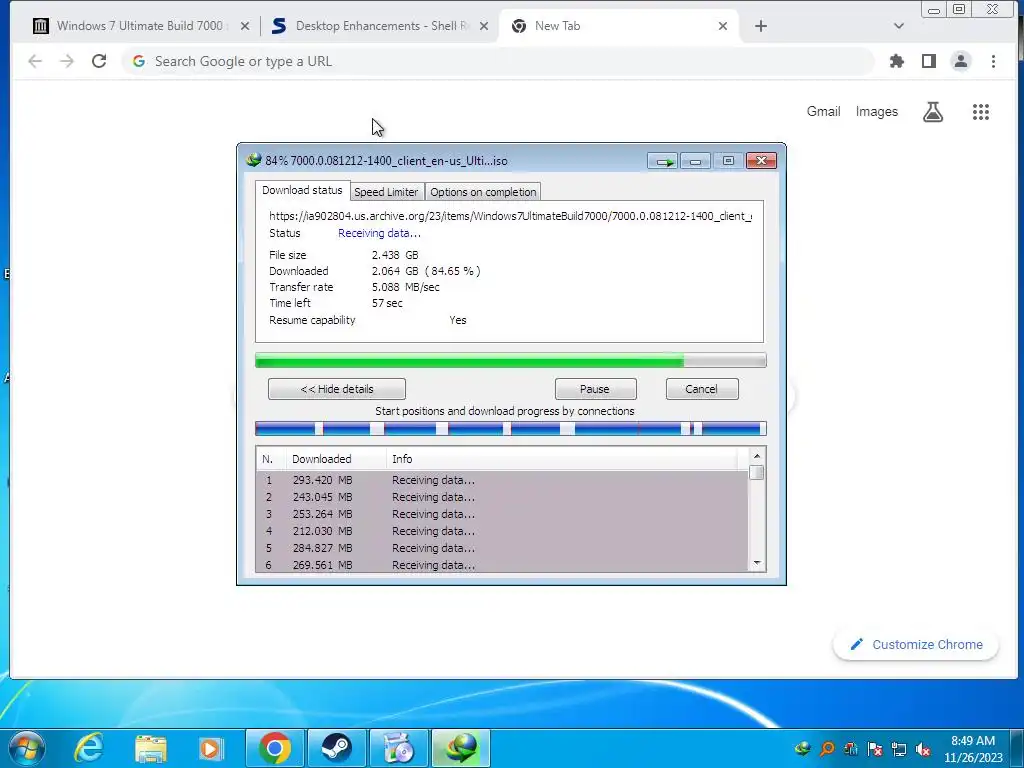The image size is (1024, 768).
Task: Click the blue connections progress bar
Action: click(x=511, y=428)
